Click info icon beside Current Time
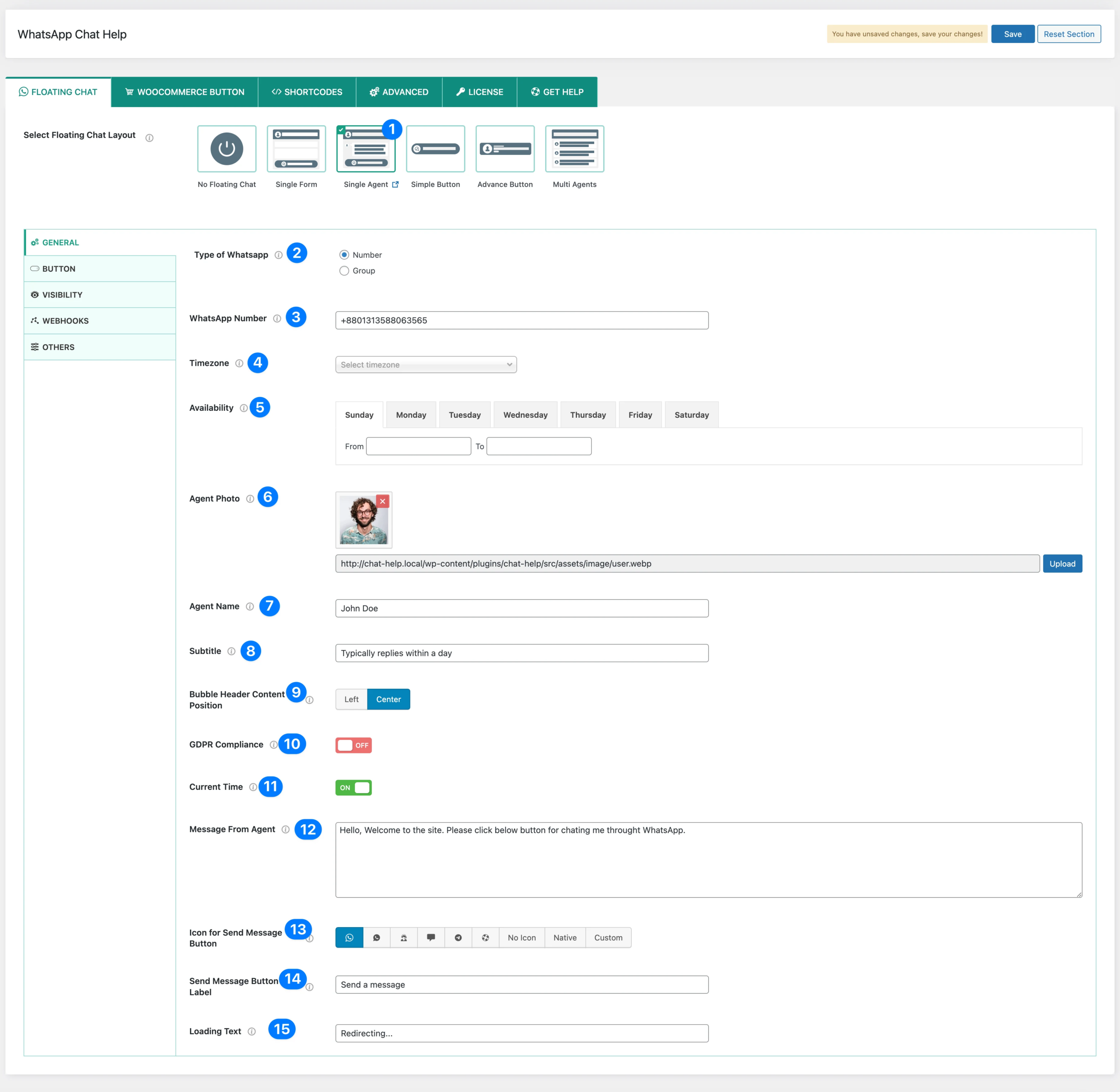 coord(253,787)
